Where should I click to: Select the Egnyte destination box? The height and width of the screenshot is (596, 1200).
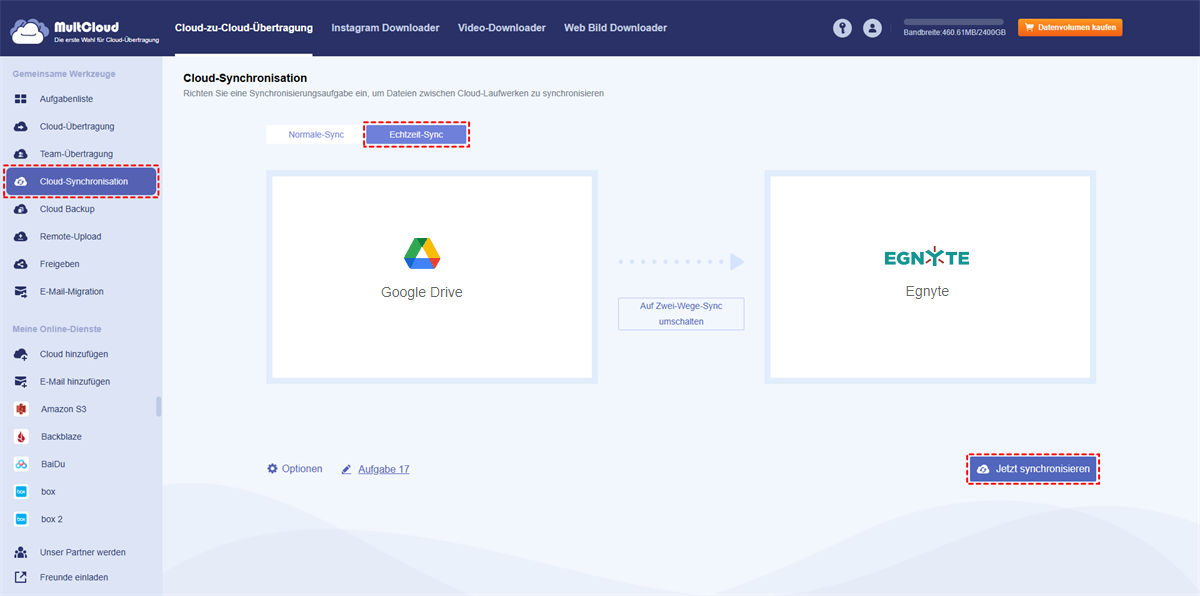coord(930,277)
